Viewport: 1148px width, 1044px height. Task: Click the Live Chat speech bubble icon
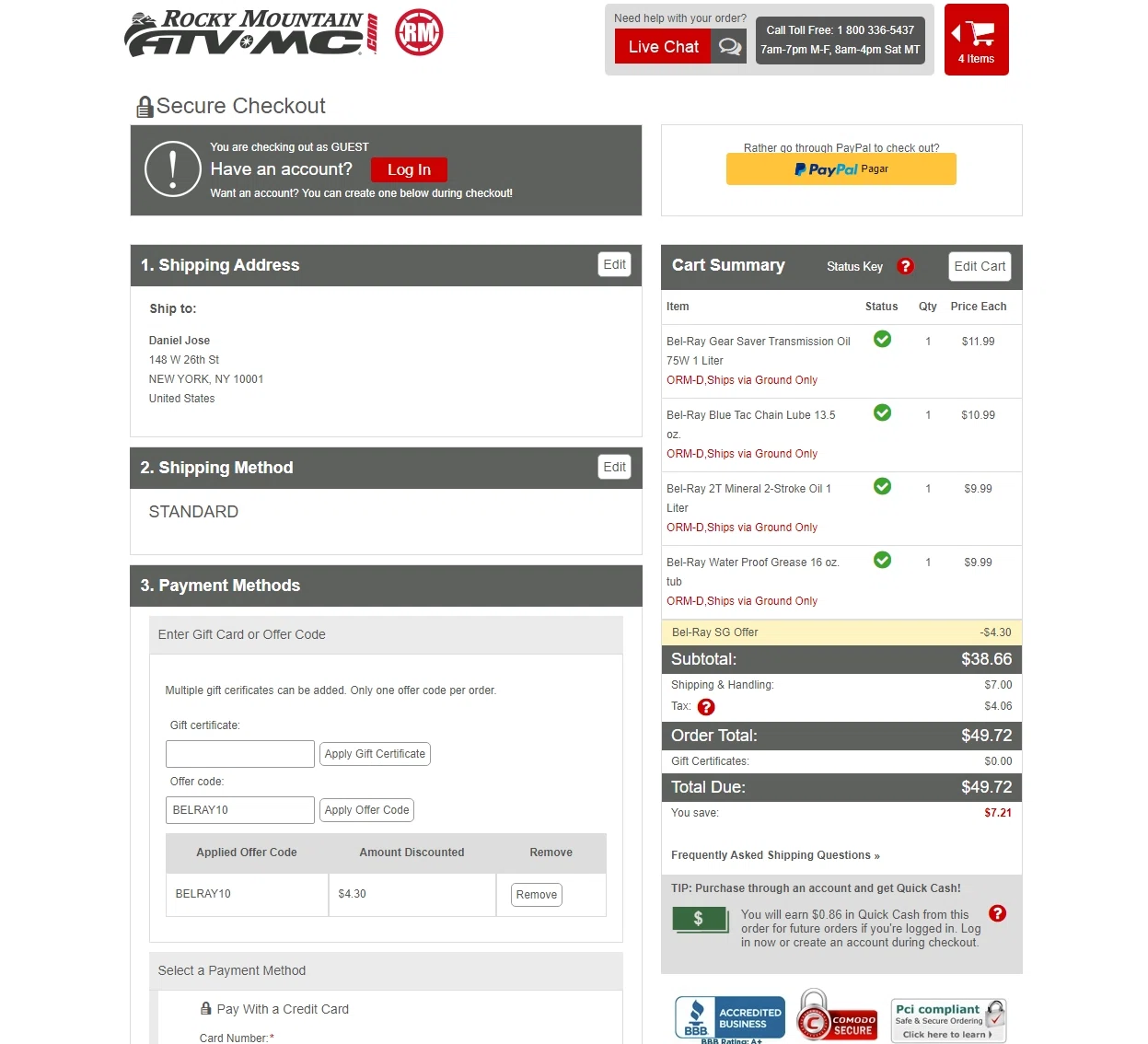coord(729,46)
